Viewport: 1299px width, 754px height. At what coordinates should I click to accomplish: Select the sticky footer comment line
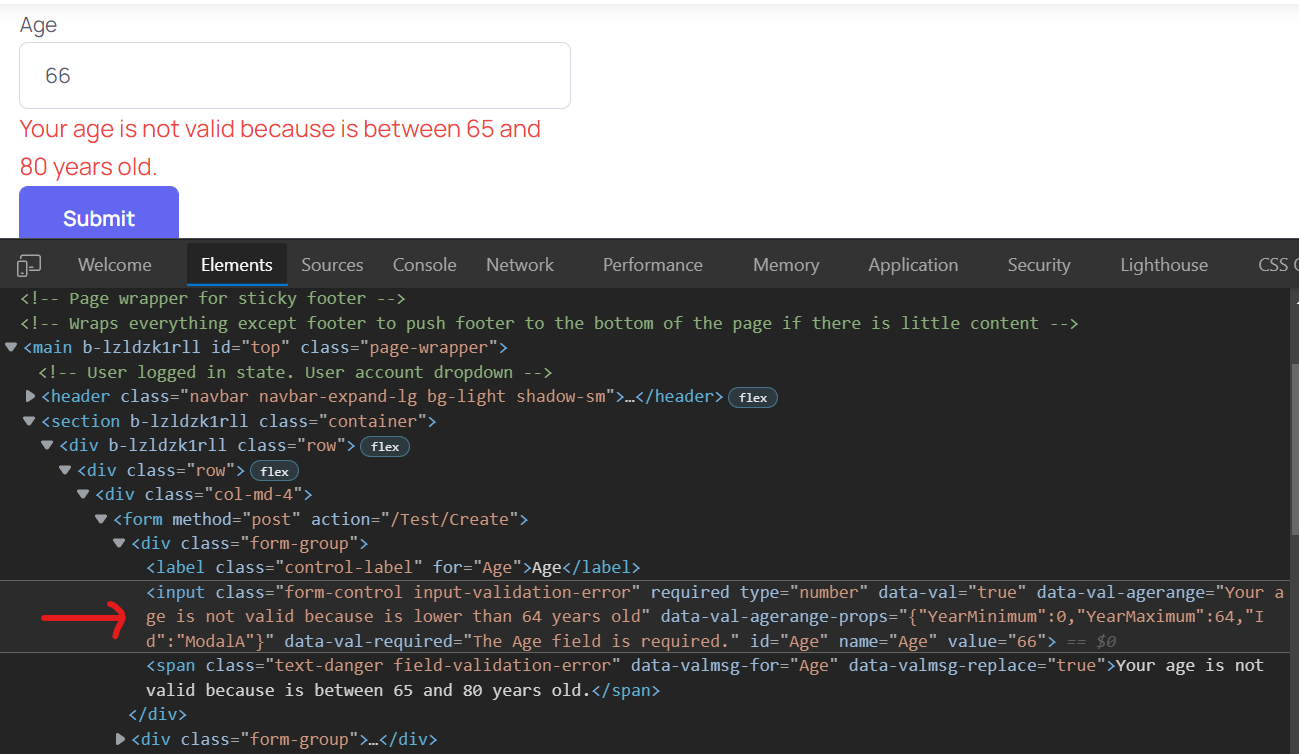tap(212, 299)
